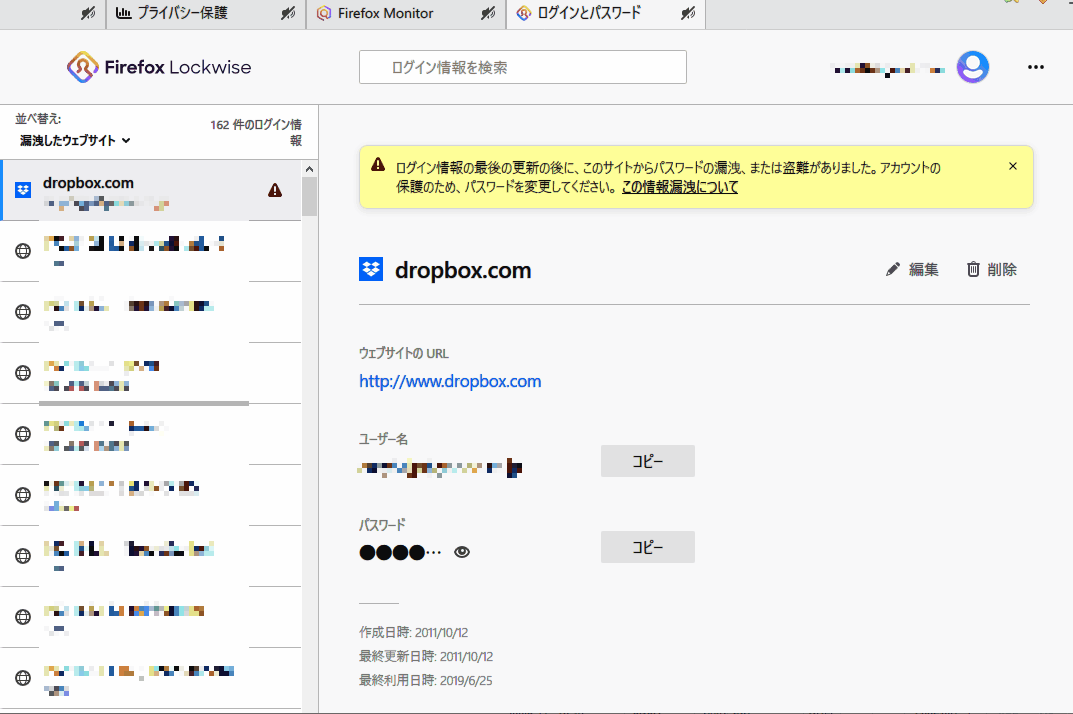Switch to the ログインとパスワード tab
This screenshot has height=714, width=1073.
(x=606, y=14)
